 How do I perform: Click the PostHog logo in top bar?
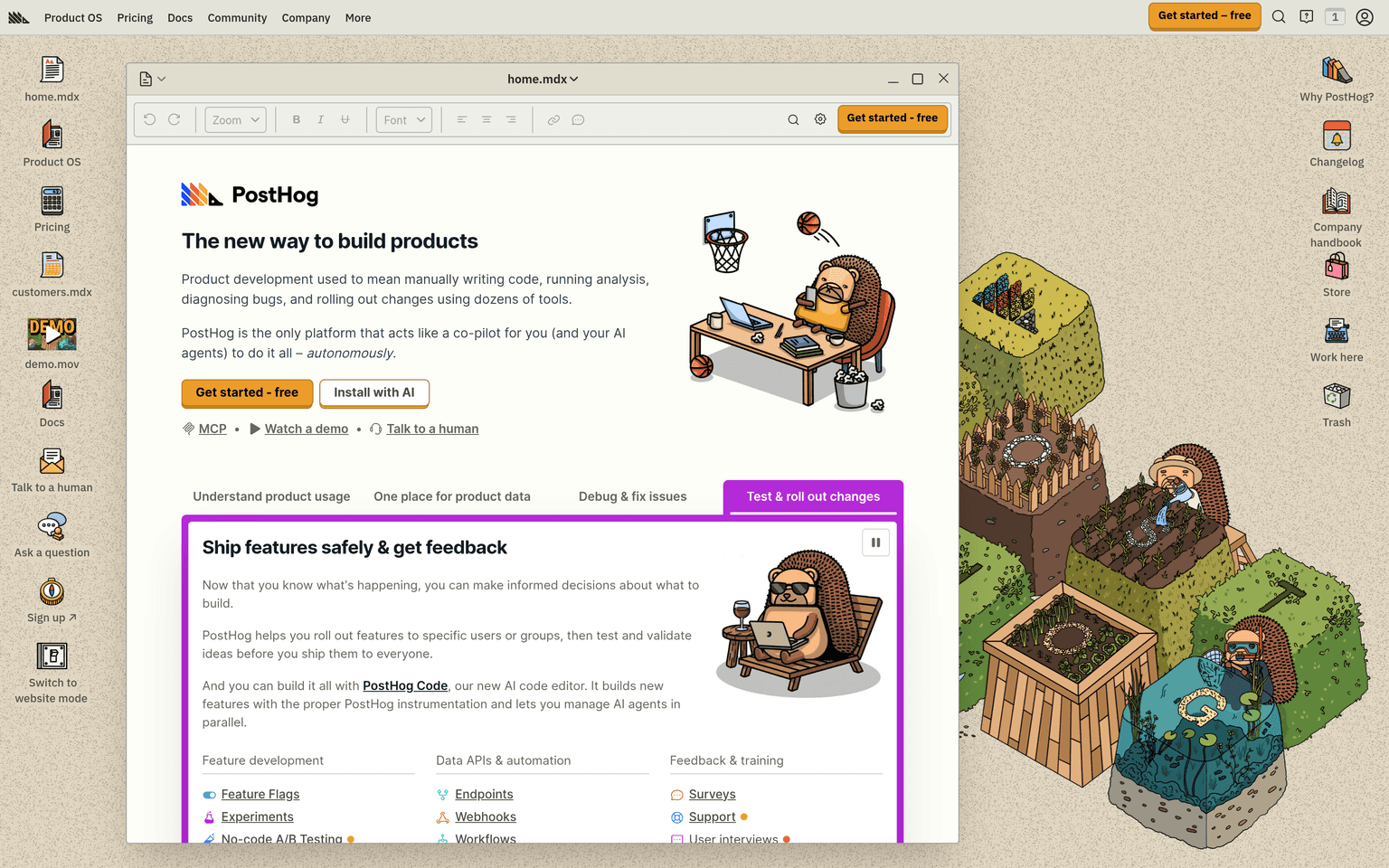[x=19, y=17]
